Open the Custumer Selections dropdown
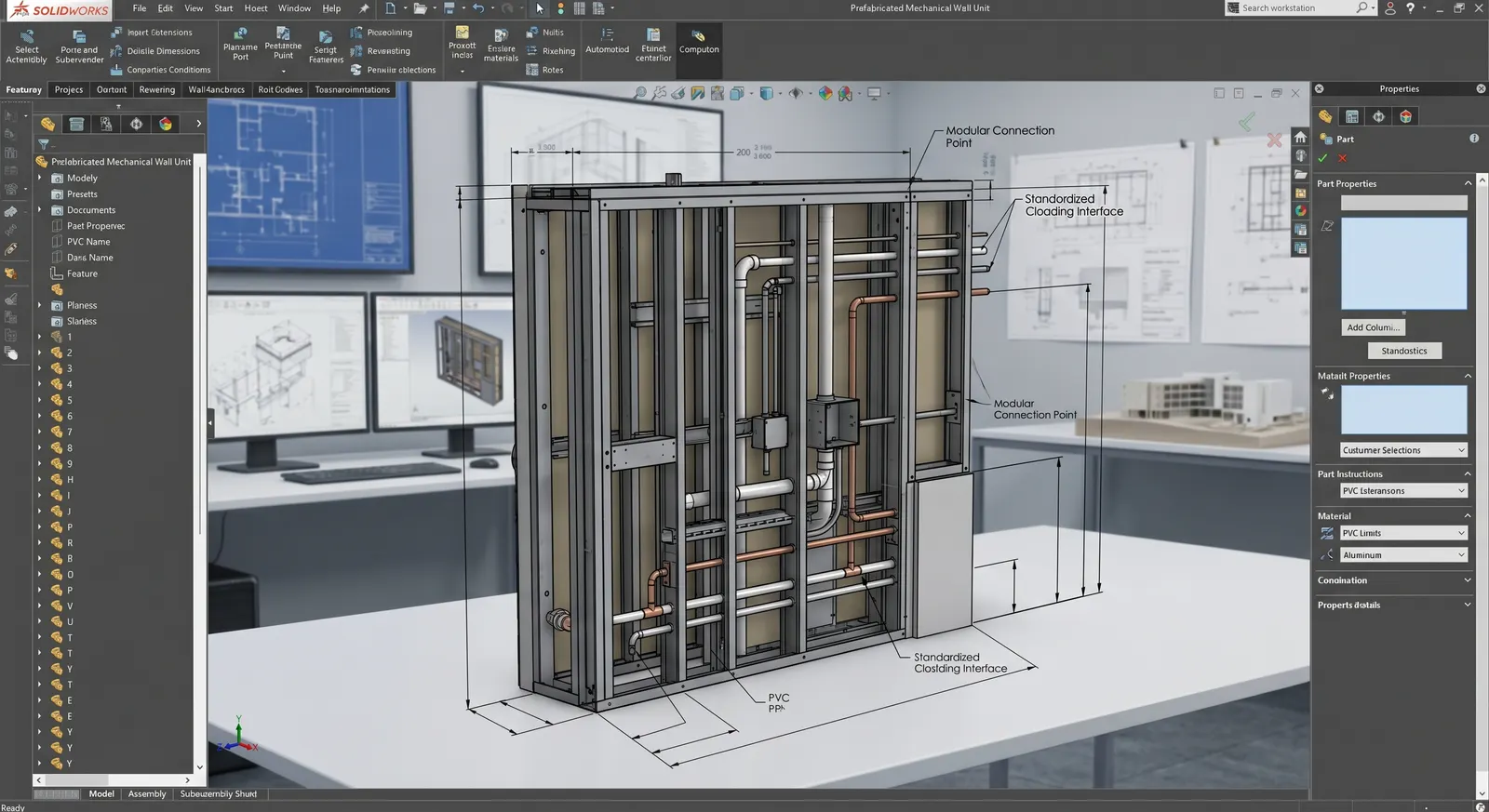Image resolution: width=1489 pixels, height=812 pixels. 1403,450
